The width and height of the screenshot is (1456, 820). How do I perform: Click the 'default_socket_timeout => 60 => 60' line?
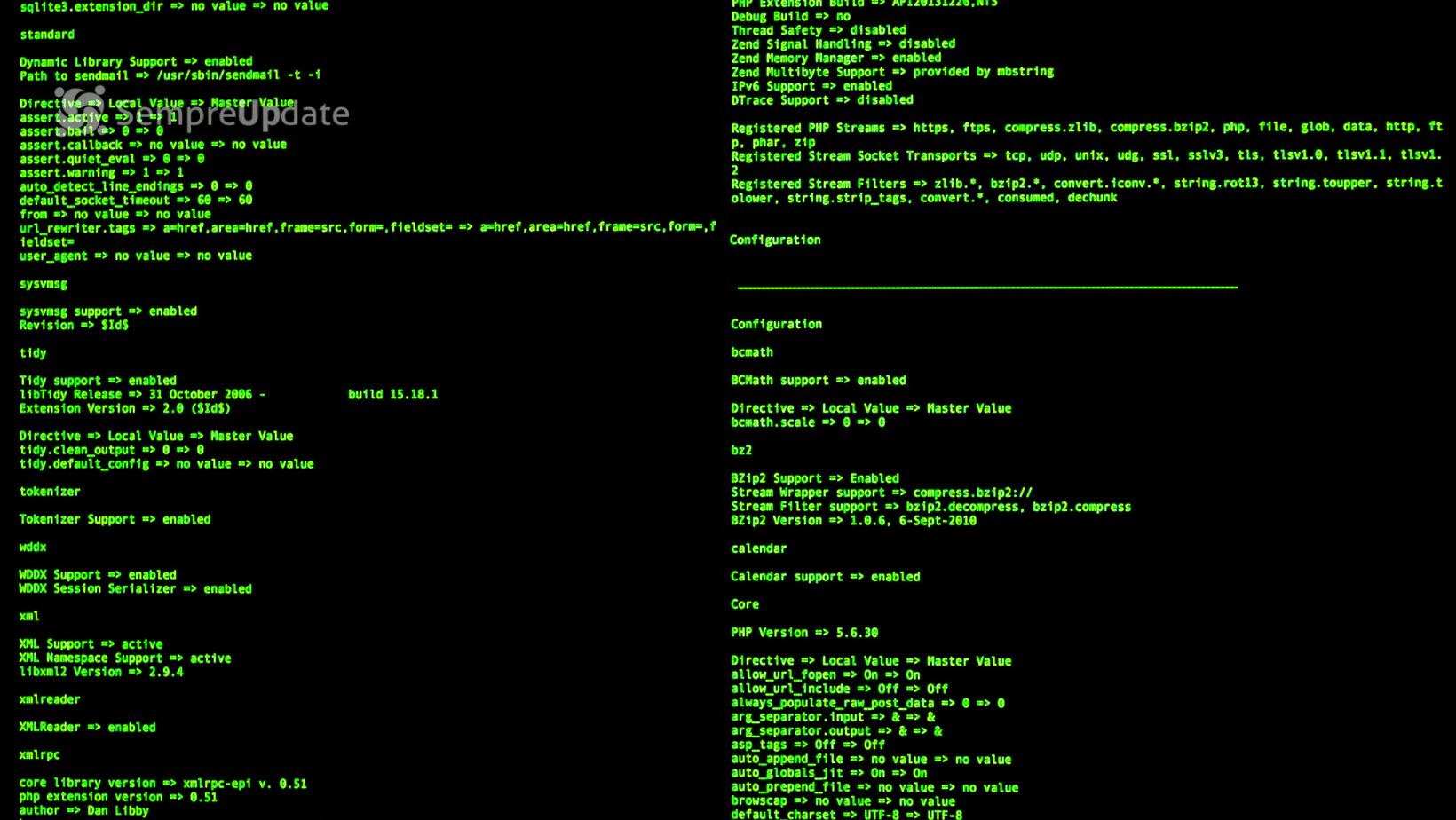click(x=136, y=201)
